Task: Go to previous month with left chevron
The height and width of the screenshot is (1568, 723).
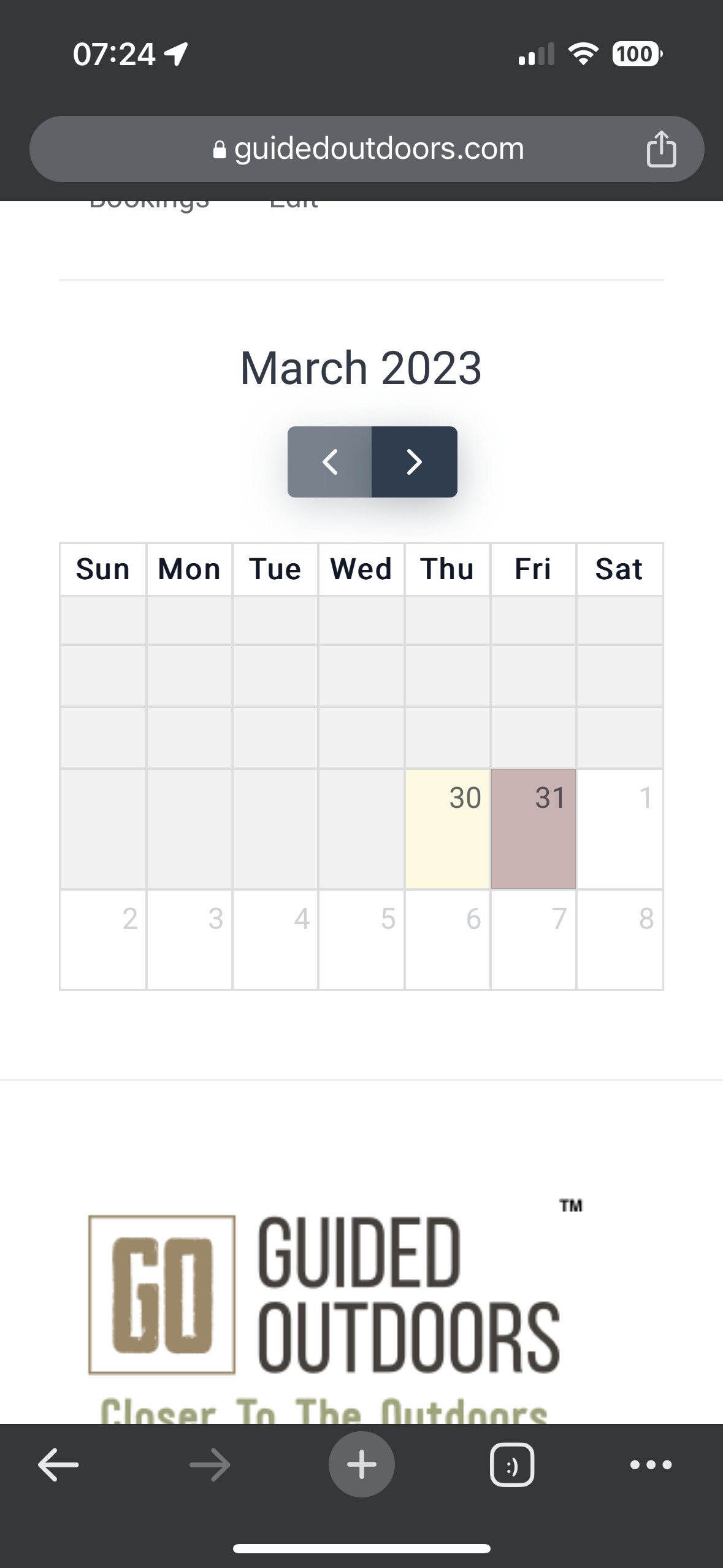Action: [330, 462]
